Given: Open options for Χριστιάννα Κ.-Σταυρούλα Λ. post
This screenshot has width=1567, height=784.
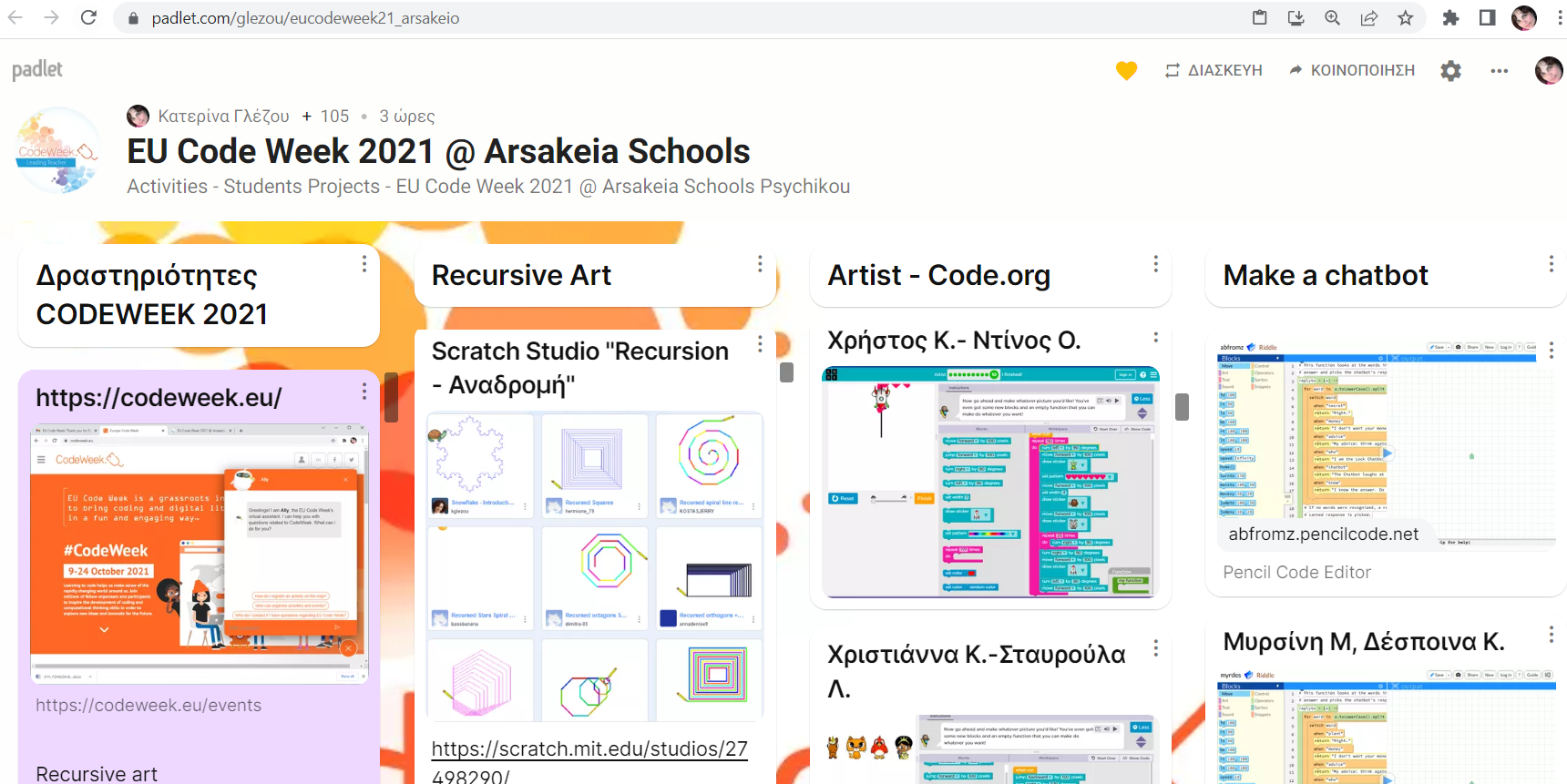Looking at the screenshot, I should [1156, 648].
